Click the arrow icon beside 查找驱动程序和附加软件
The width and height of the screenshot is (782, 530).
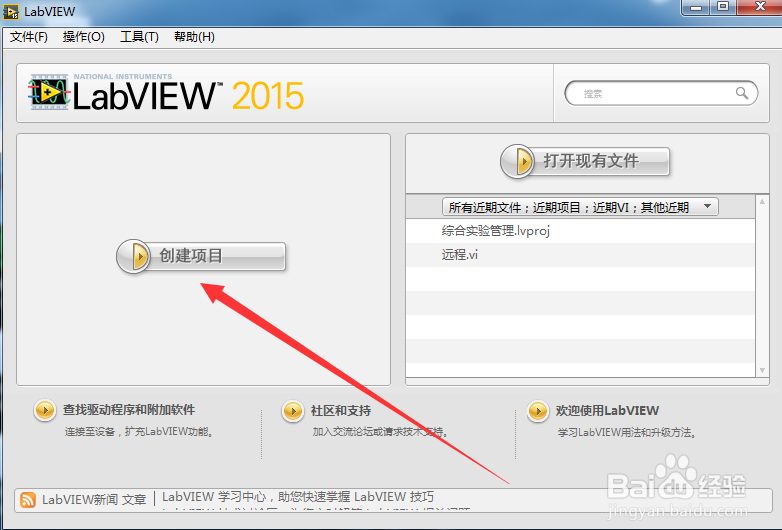[x=45, y=410]
